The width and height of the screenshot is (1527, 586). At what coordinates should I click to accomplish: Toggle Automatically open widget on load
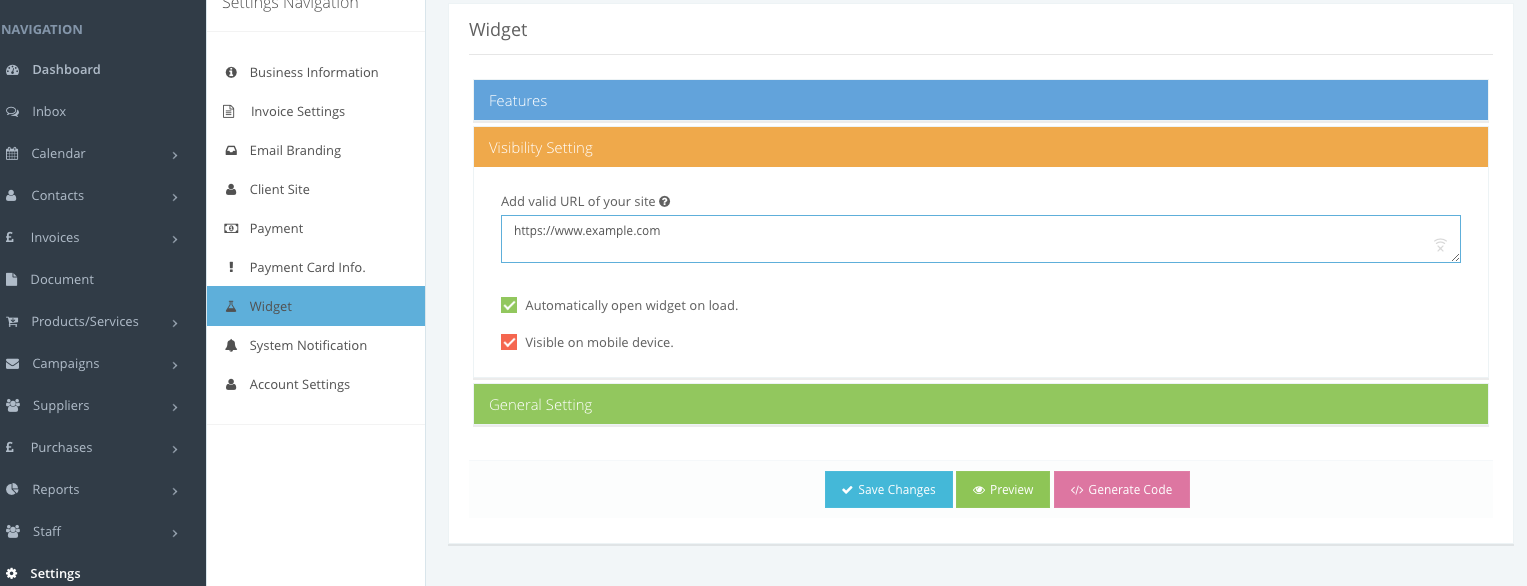click(509, 305)
